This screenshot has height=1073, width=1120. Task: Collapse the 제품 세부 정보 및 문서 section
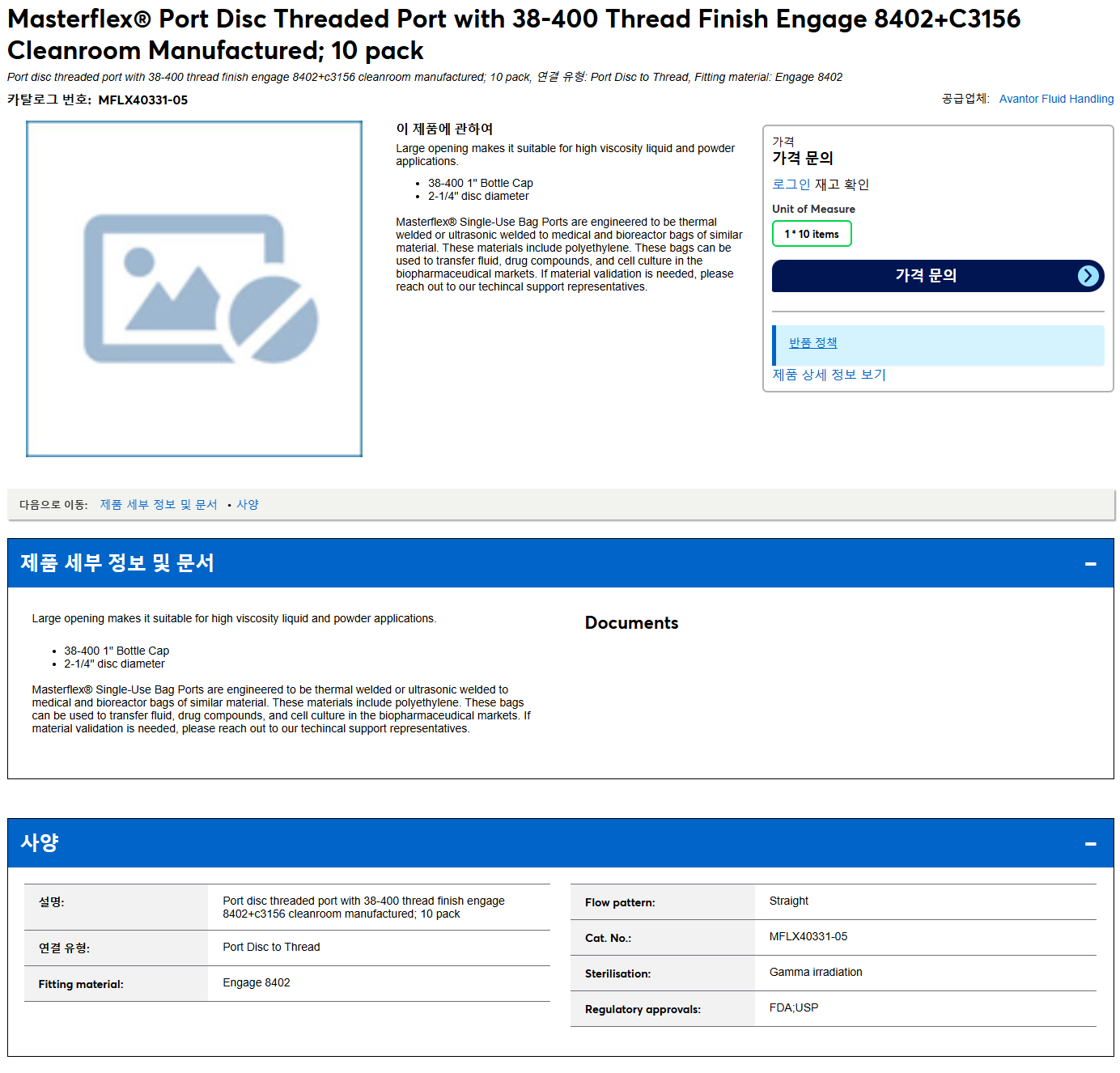pos(1090,563)
